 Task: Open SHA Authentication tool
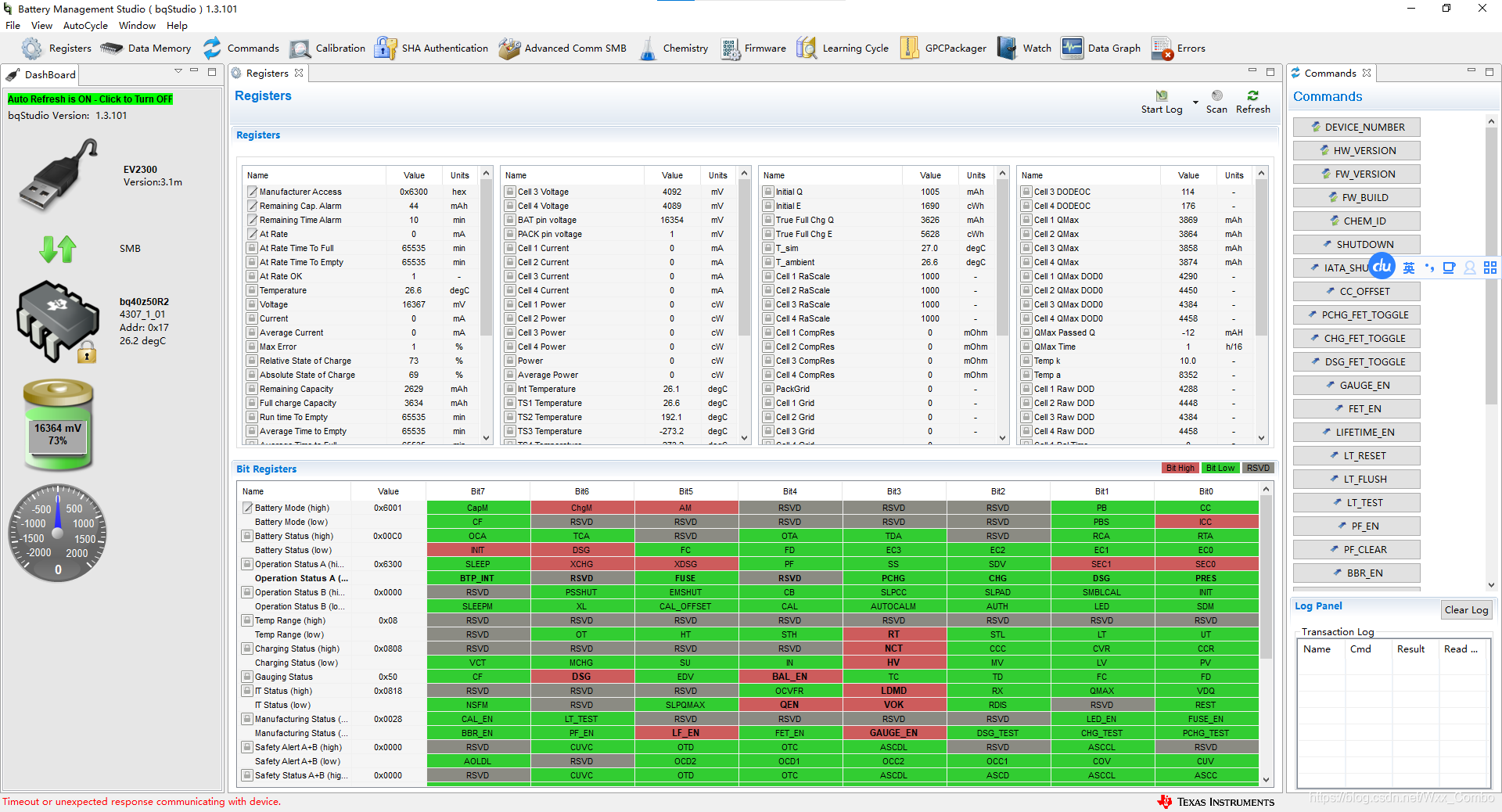pos(431,49)
